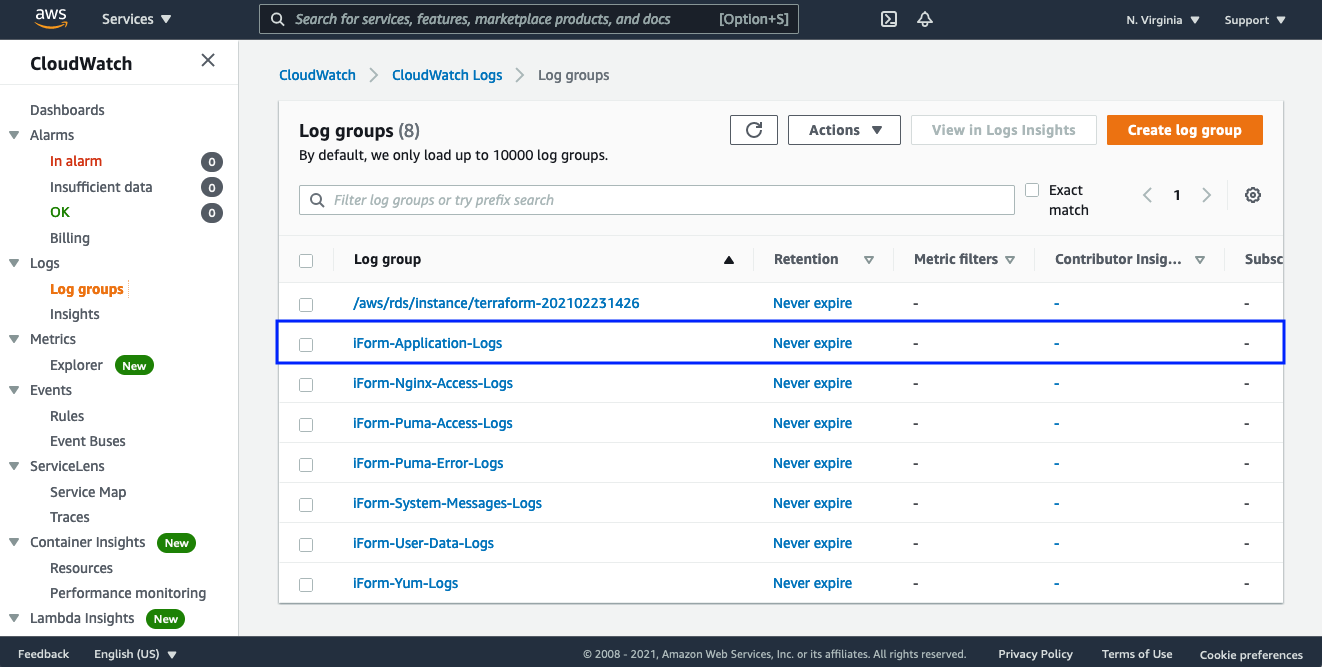The width and height of the screenshot is (1322, 667).
Task: Open the /aws/rds/instance/terraform-202102231426 log group
Action: (x=496, y=303)
